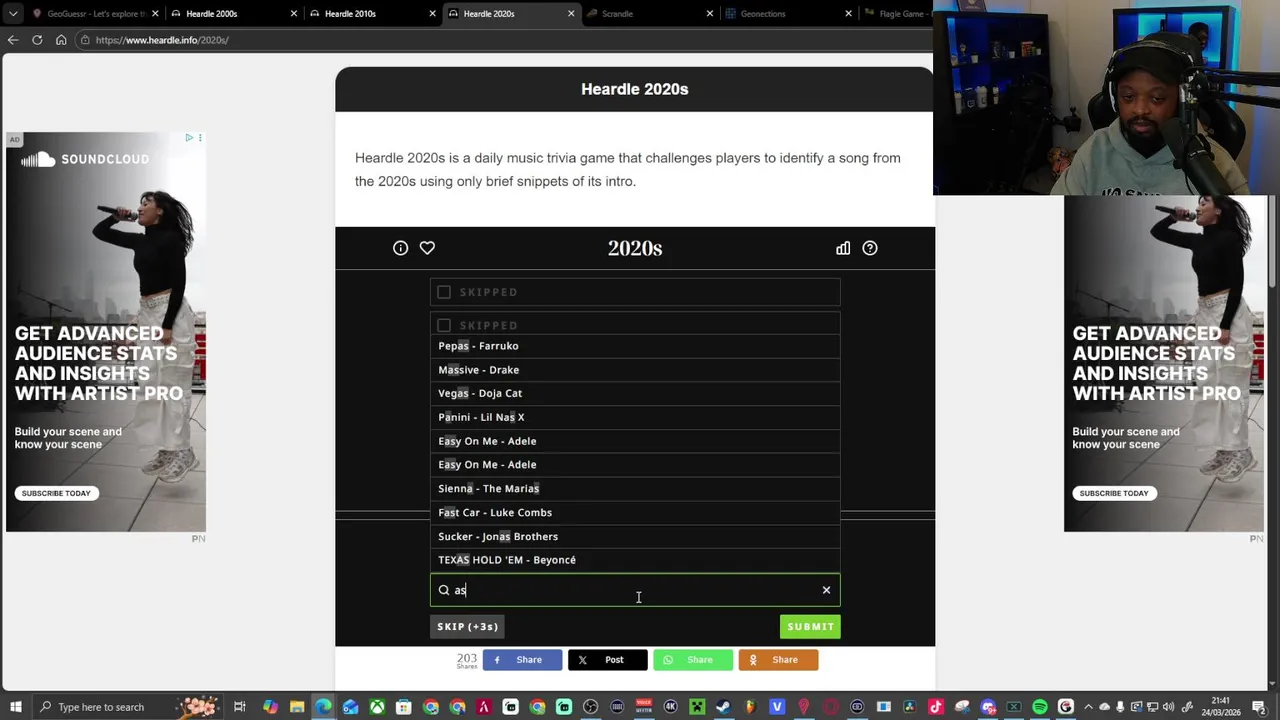The height and width of the screenshot is (720, 1280).
Task: Open the how-to-play question mark icon
Action: (870, 248)
